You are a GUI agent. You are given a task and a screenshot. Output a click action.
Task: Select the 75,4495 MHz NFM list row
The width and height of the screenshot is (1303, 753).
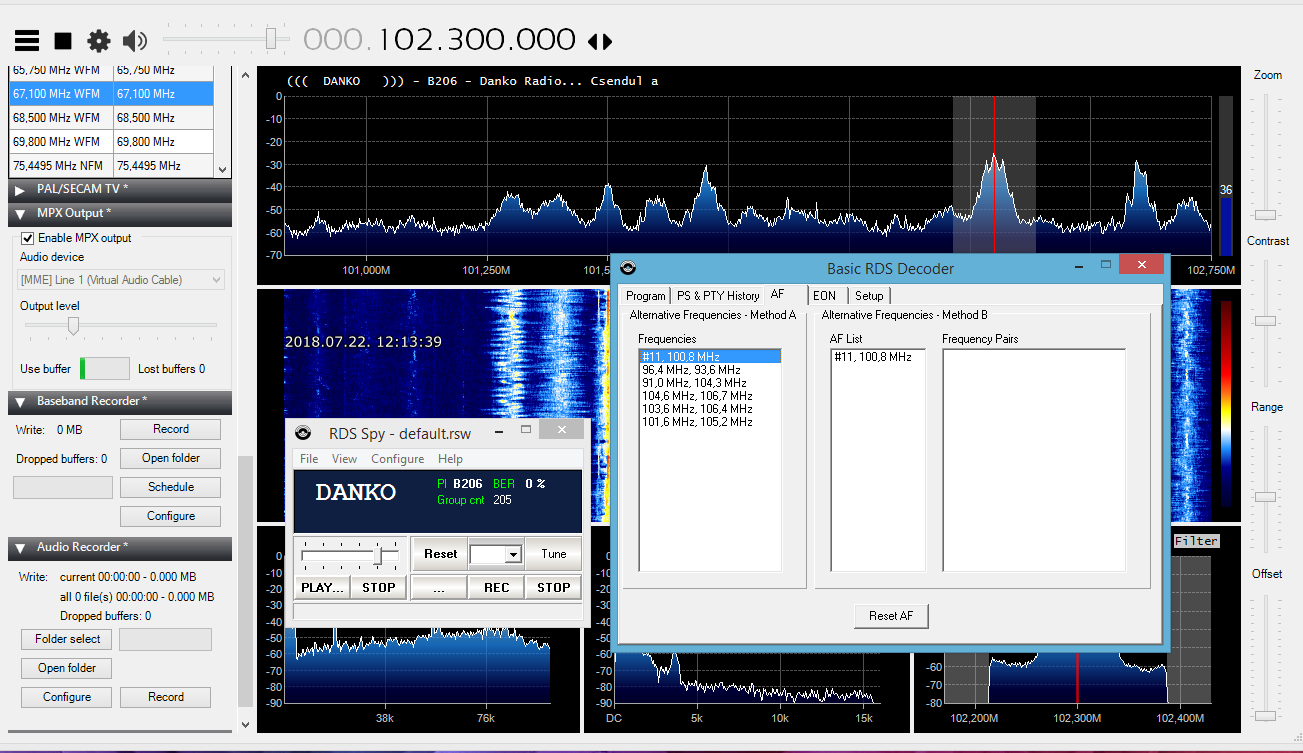tap(112, 166)
